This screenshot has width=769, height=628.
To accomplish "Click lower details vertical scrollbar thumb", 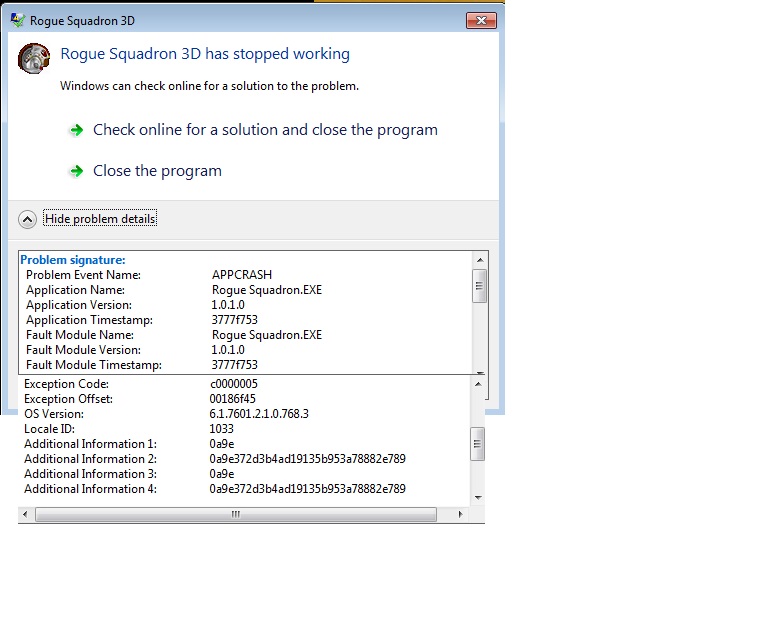I will [x=477, y=444].
